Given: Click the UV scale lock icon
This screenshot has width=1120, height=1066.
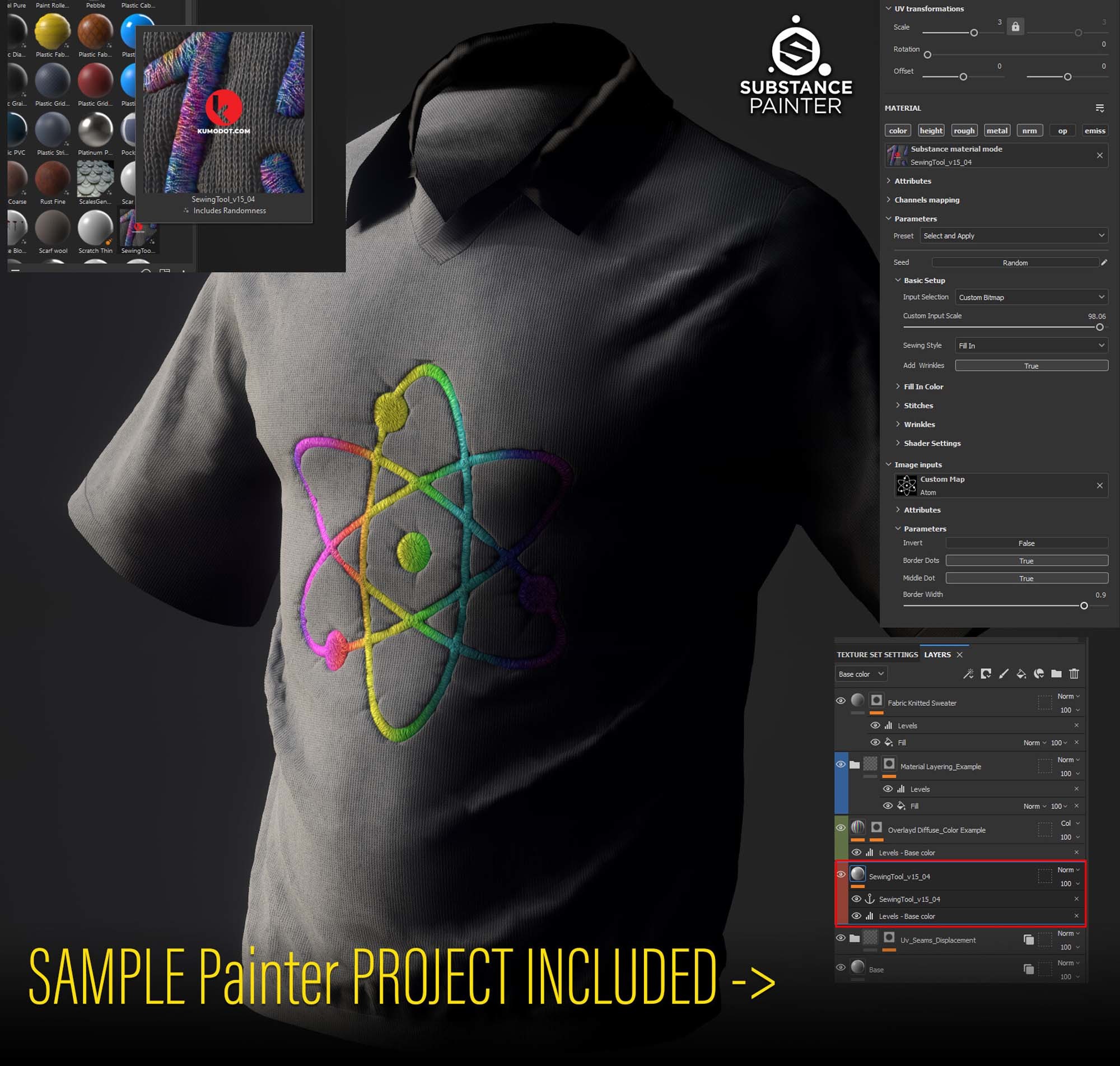Looking at the screenshot, I should [x=1015, y=27].
